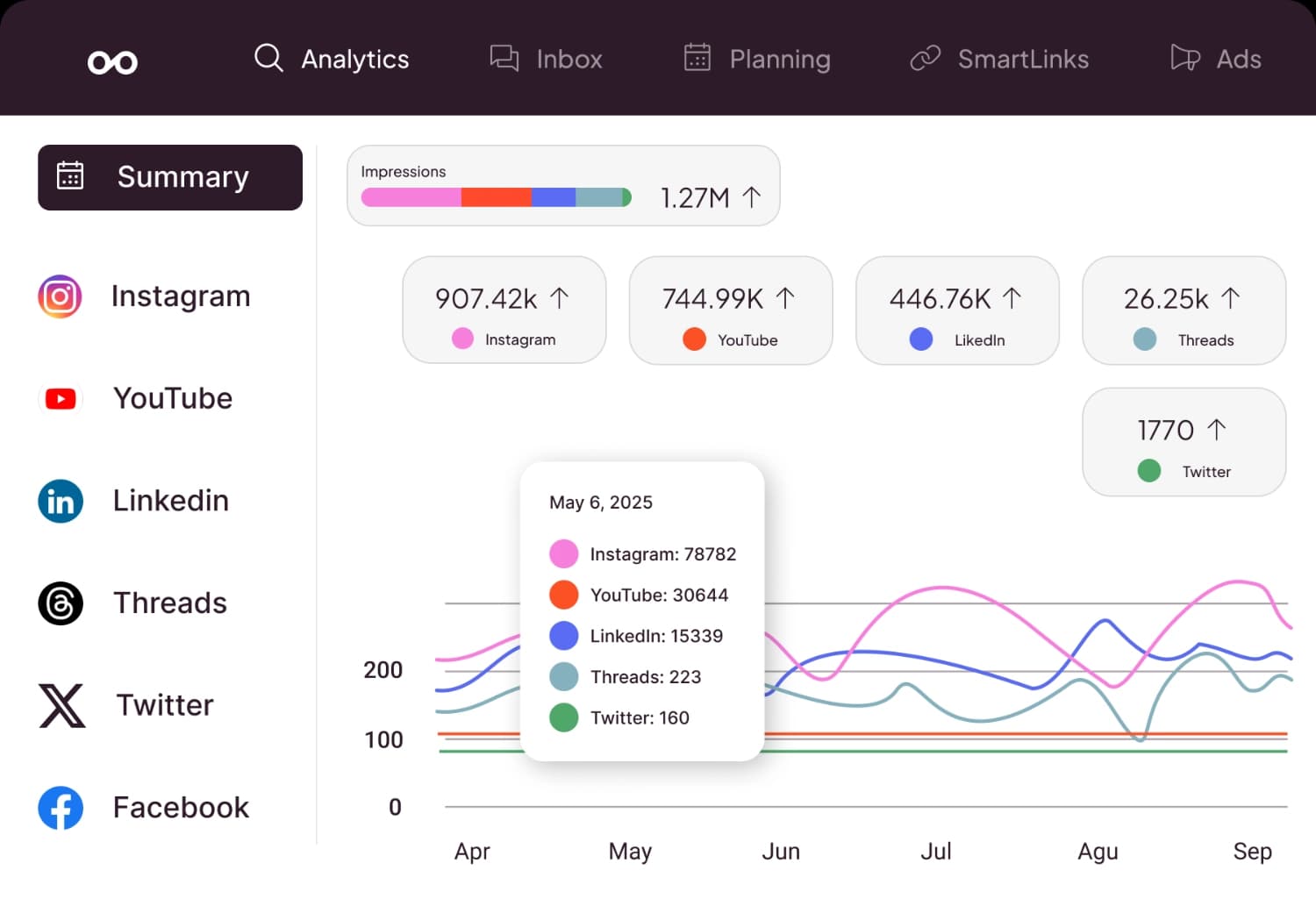Open the Inbox from the top navigation

[545, 59]
